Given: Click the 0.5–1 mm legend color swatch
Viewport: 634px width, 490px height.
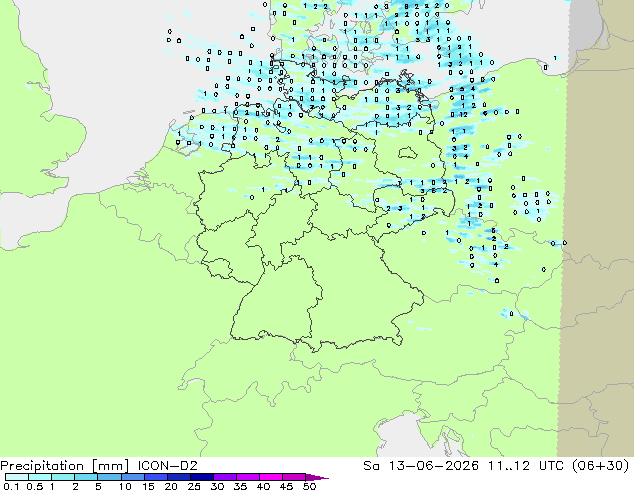Looking at the screenshot, I should click(40, 477).
